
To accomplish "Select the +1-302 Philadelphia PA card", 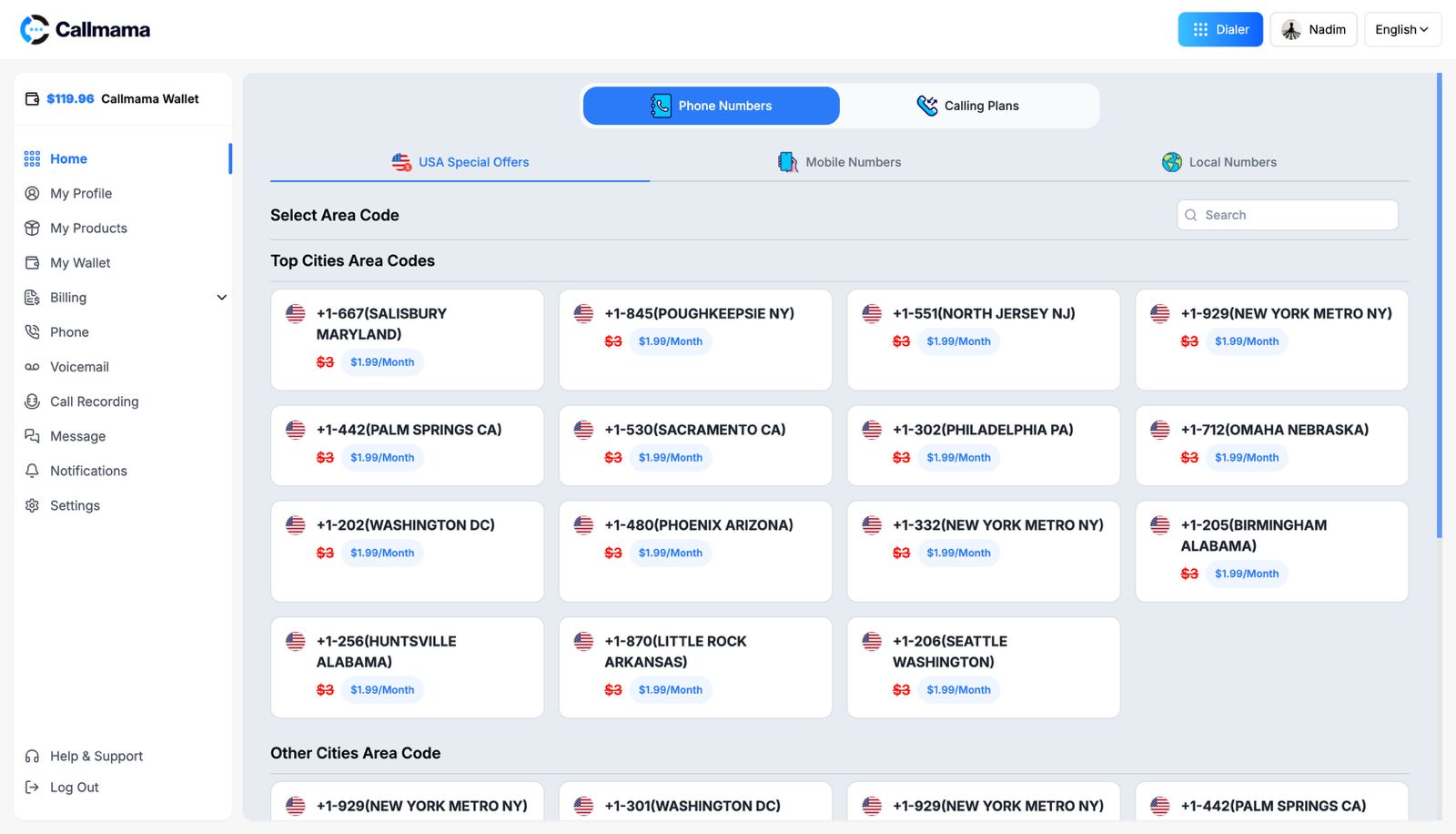I will 984,445.
